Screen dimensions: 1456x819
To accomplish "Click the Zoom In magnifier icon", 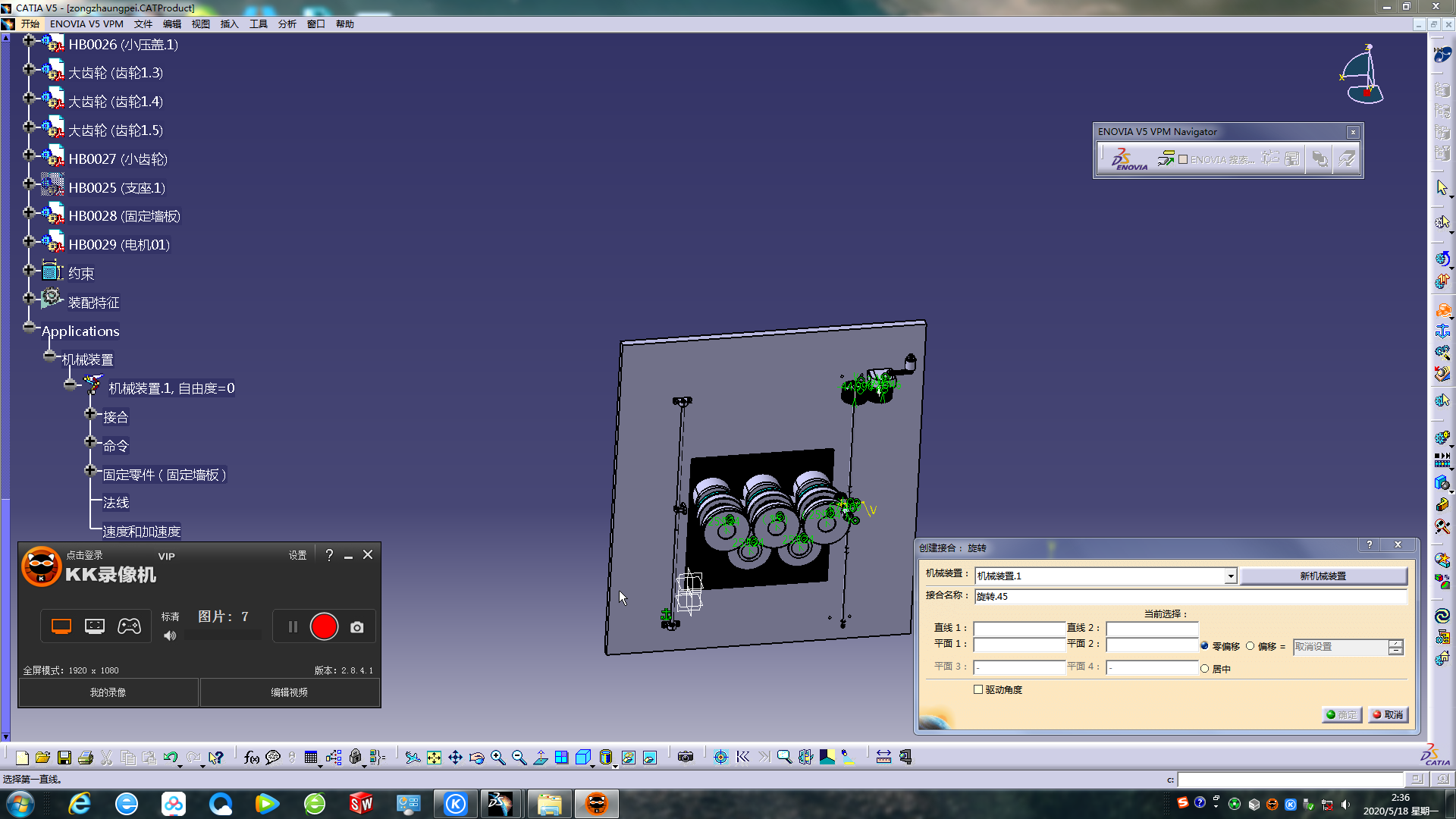I will tap(498, 758).
